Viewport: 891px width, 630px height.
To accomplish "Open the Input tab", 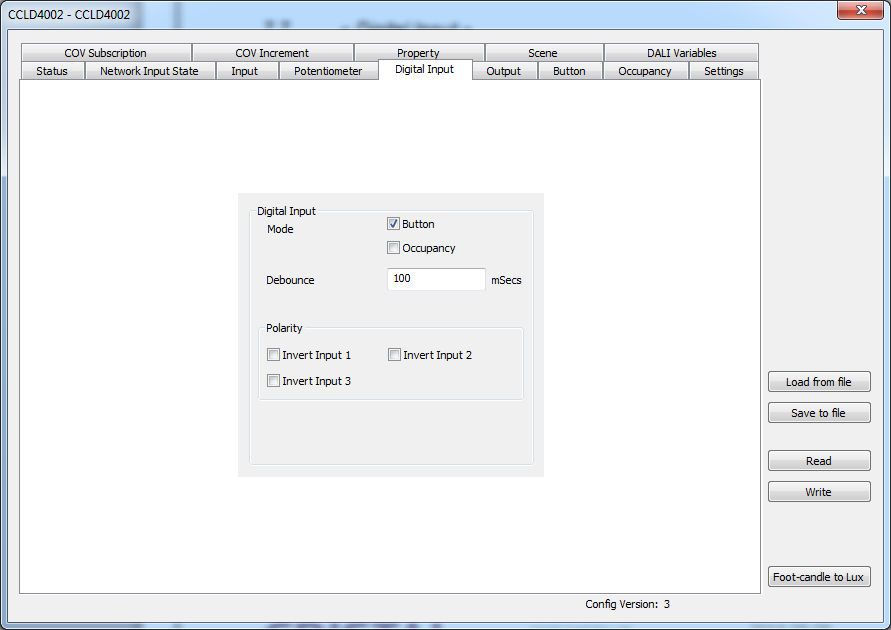I will pyautogui.click(x=245, y=71).
